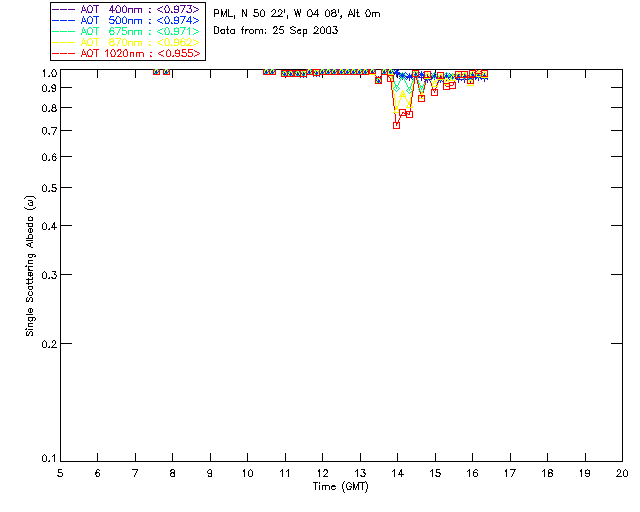The image size is (640, 512).
Task: Click the PML station location title line
Action: (x=297, y=14)
